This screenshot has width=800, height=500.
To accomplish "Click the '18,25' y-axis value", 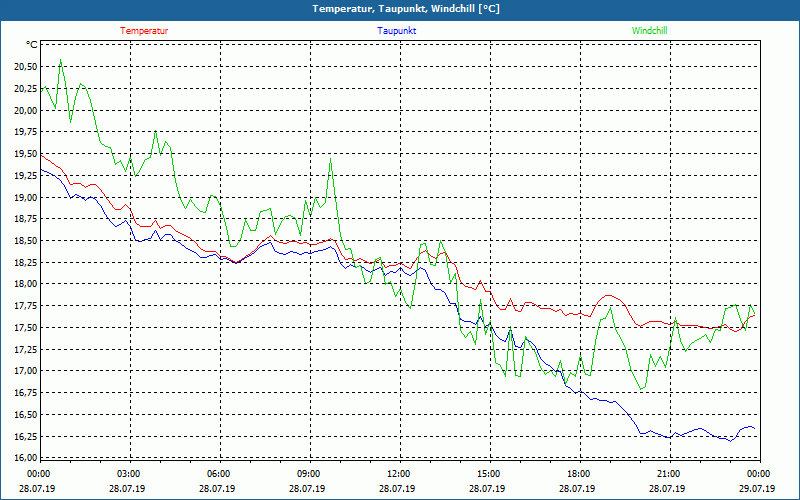I will pyautogui.click(x=26, y=263).
